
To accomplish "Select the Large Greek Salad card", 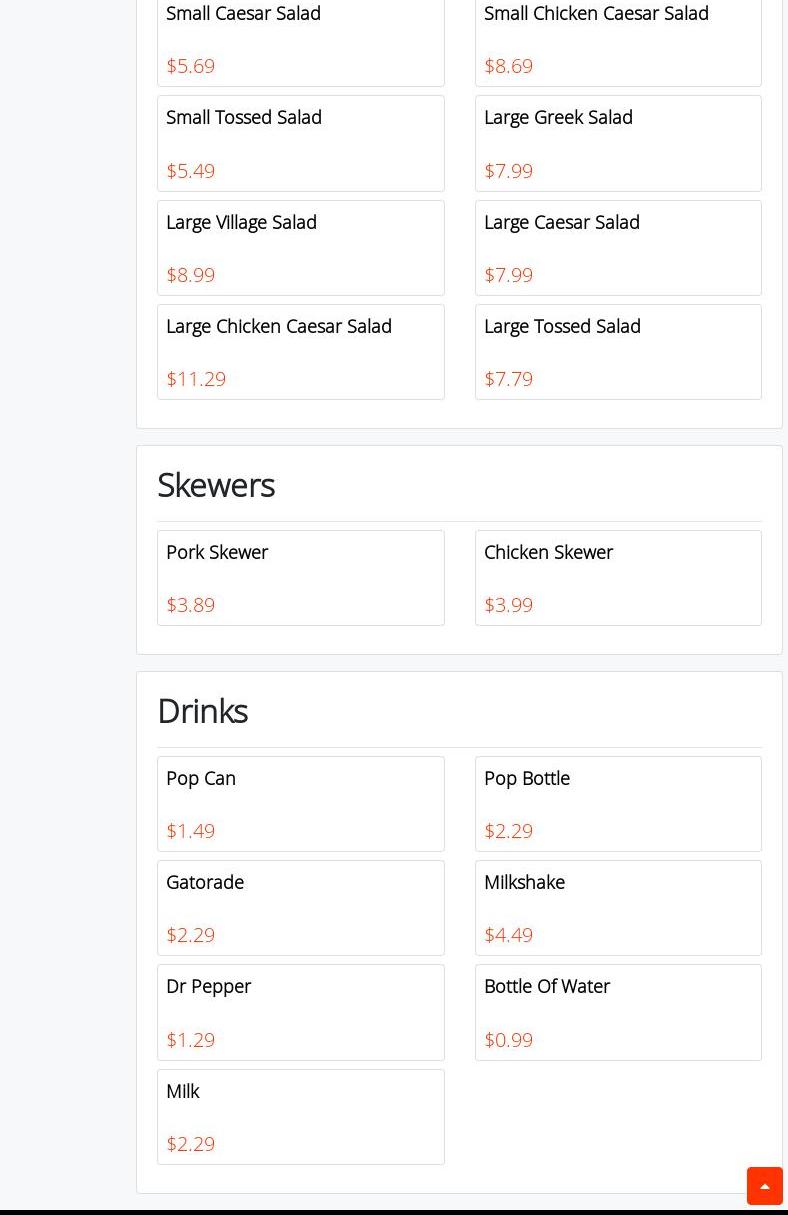I will (618, 143).
